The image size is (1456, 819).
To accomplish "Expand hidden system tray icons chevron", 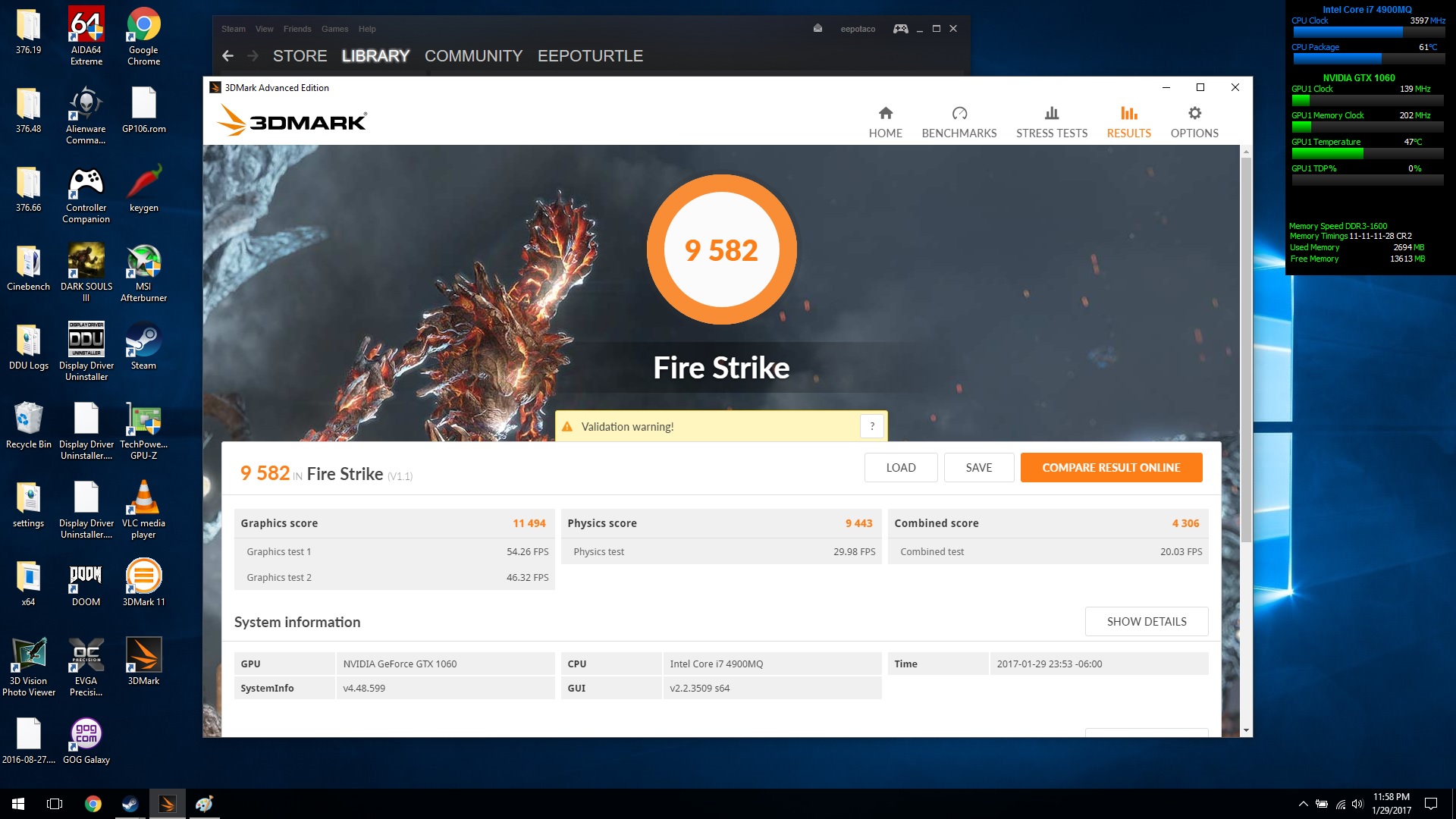I will tap(1303, 804).
